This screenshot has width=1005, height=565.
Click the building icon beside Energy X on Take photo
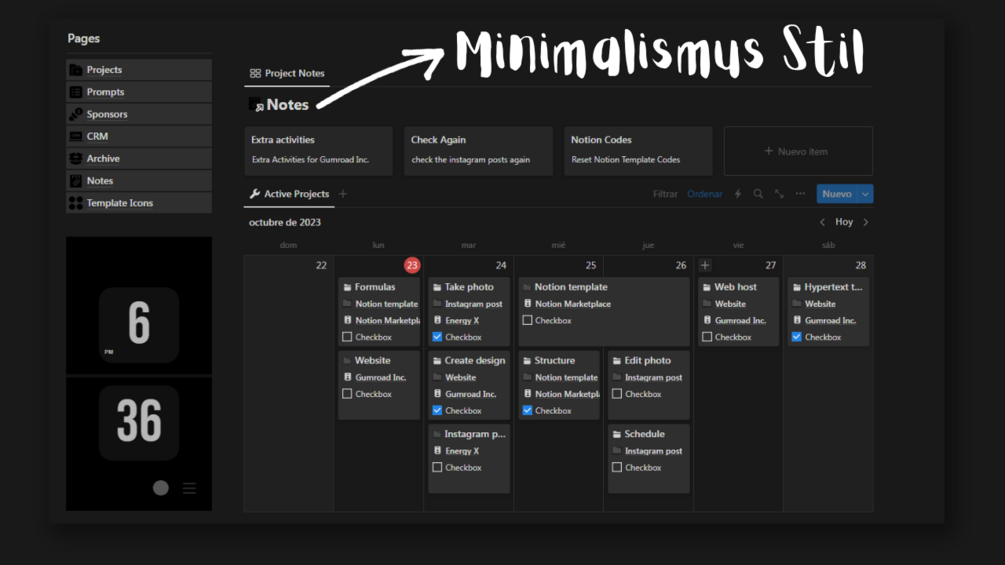437,320
